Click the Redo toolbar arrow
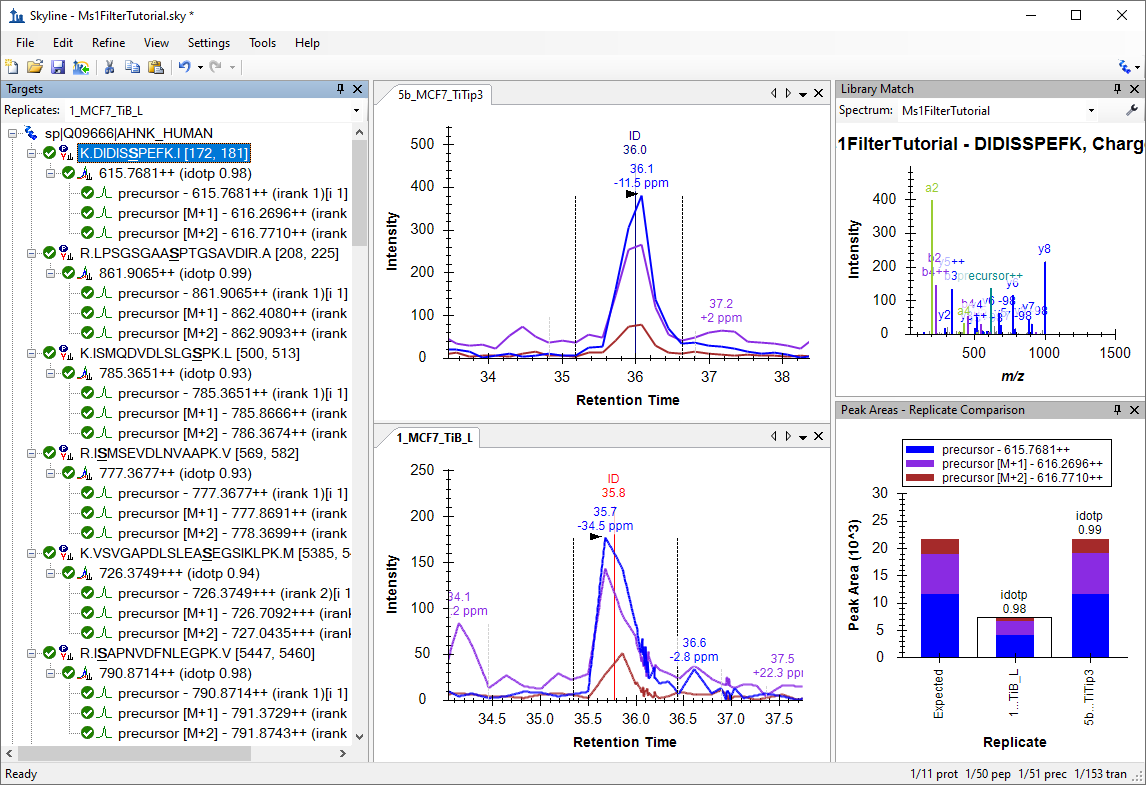 pos(216,67)
